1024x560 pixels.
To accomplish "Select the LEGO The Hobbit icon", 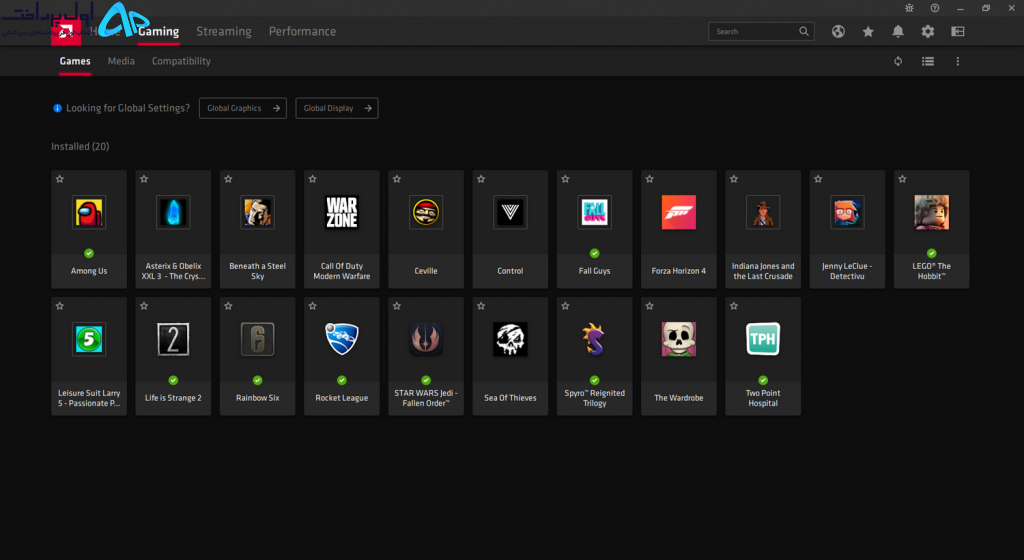I will 931,212.
